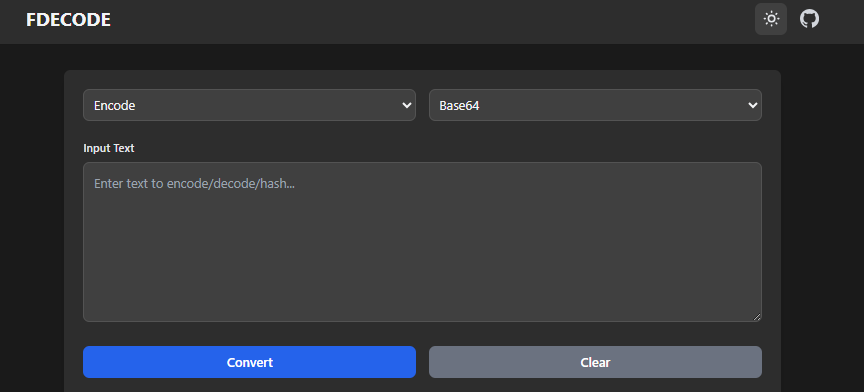
Task: Click the chevron arrow on Encode selector
Action: (407, 105)
